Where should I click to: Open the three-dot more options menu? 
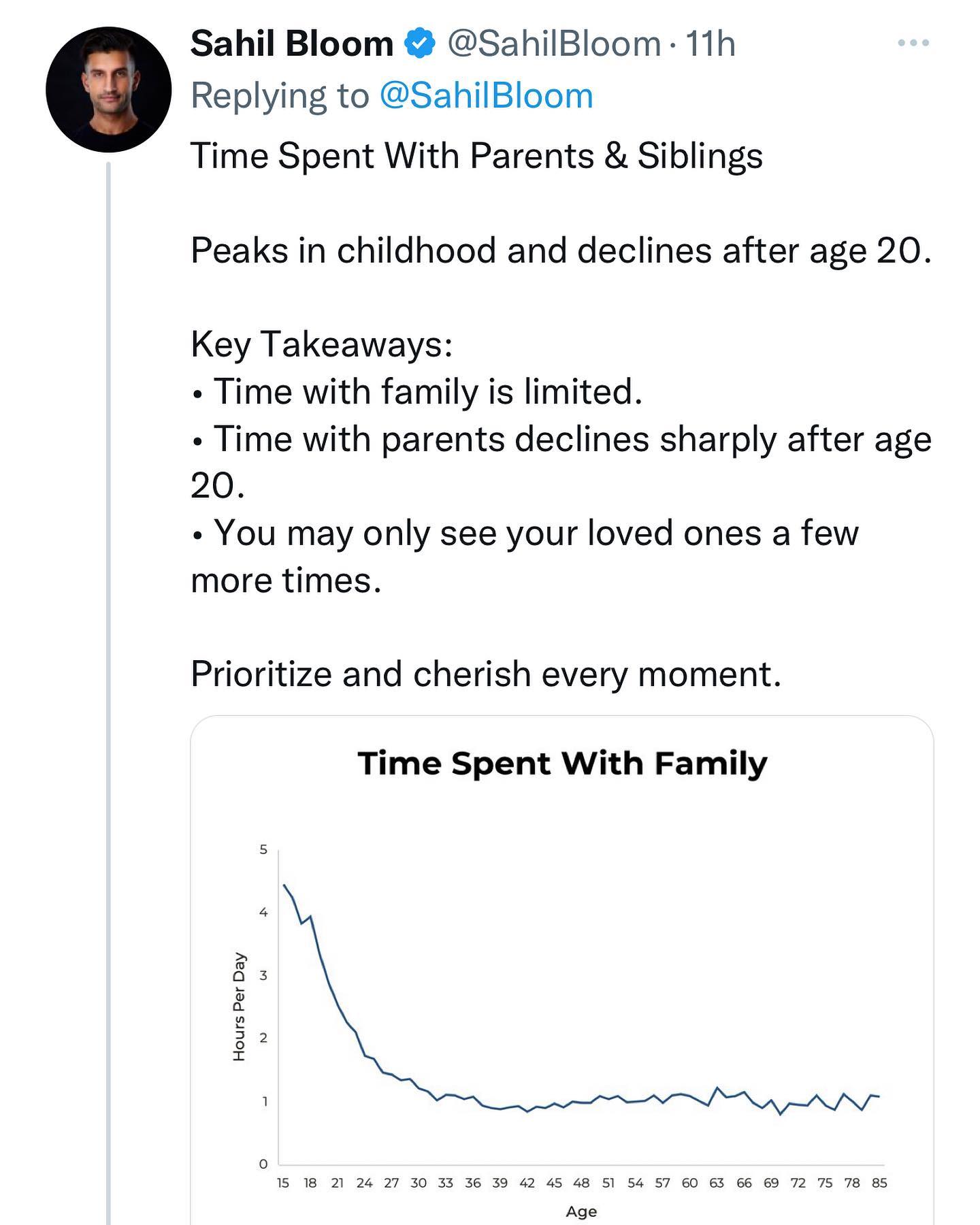click(x=913, y=43)
